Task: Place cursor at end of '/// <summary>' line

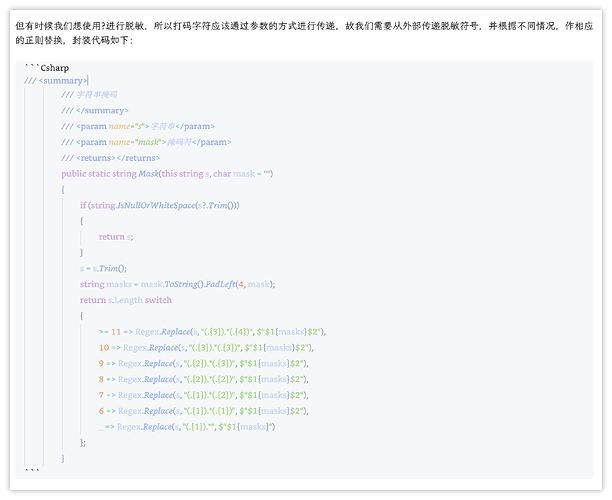Action: [x=88, y=81]
